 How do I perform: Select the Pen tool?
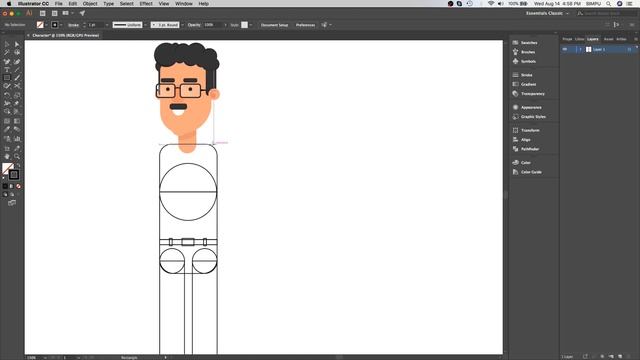point(7,62)
